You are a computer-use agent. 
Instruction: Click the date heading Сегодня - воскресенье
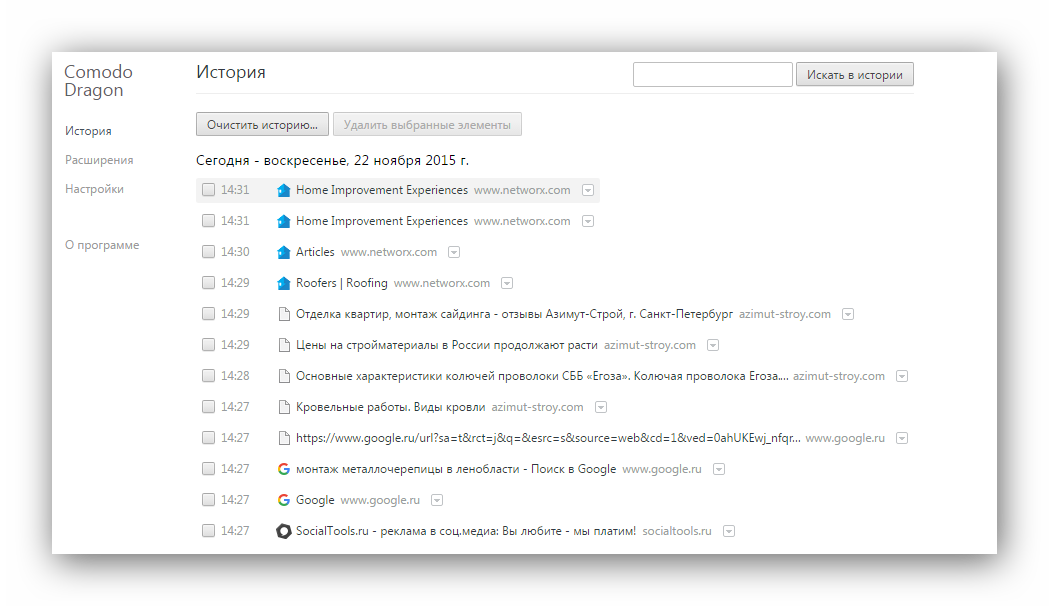pyautogui.click(x=332, y=161)
